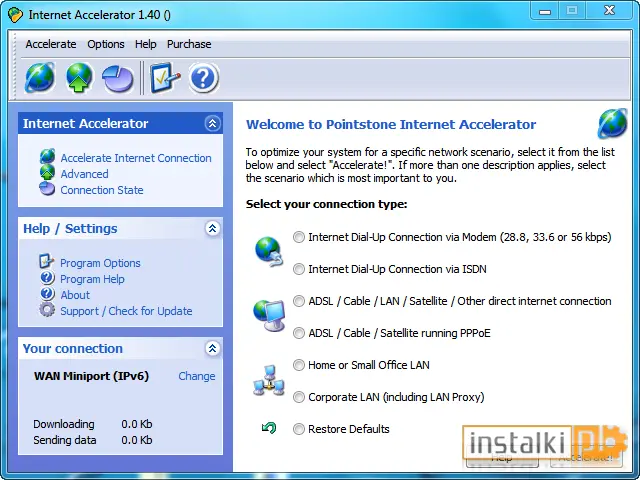
Task: Click the Sending data 0.0 Kb value
Action: tap(137, 440)
